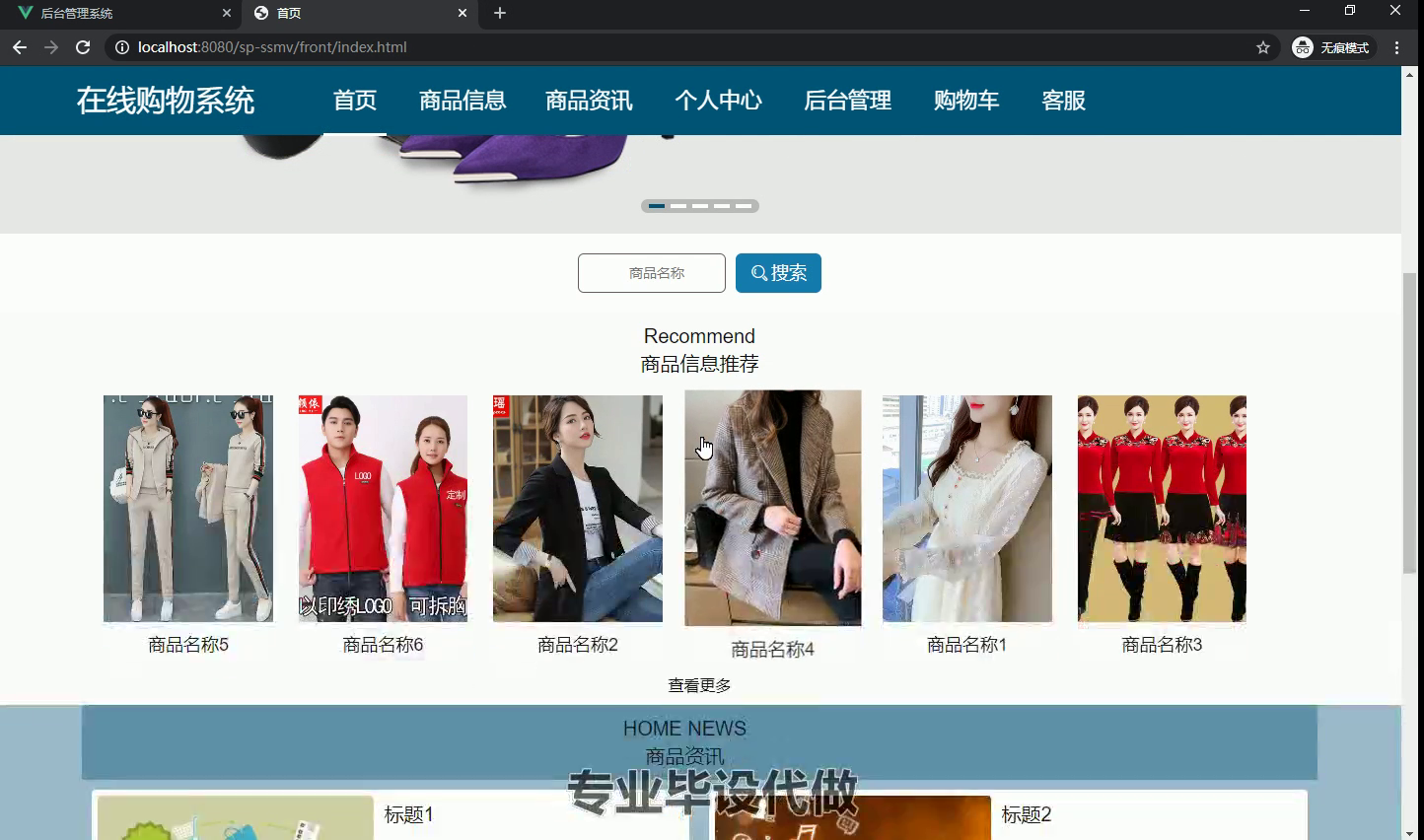Click 查看更多 to view more products
This screenshot has width=1424, height=840.
[x=699, y=685]
